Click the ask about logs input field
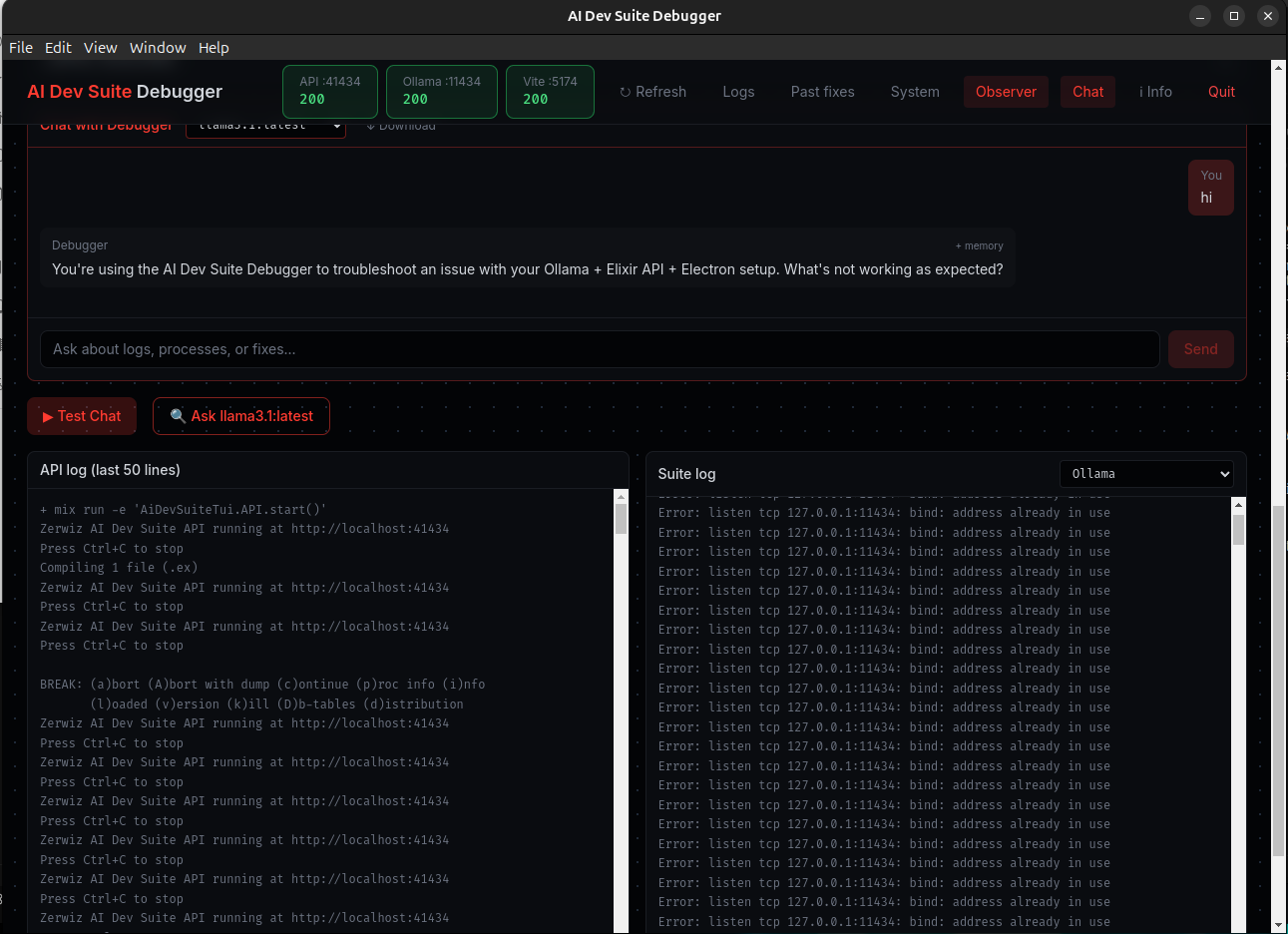This screenshot has height=934, width=1288. click(x=599, y=348)
